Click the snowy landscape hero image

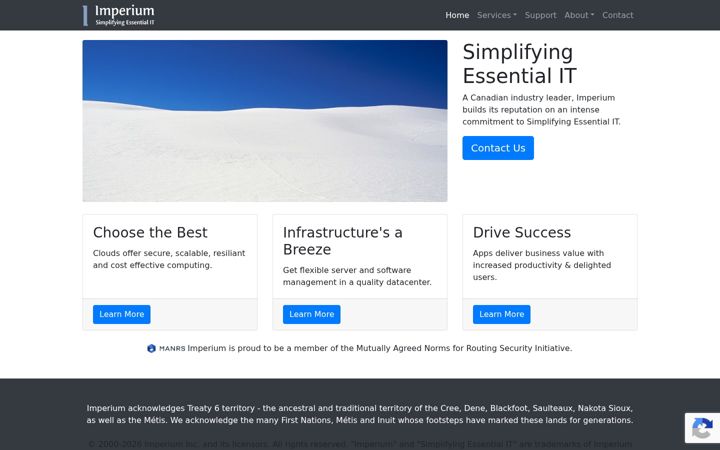pyautogui.click(x=265, y=121)
